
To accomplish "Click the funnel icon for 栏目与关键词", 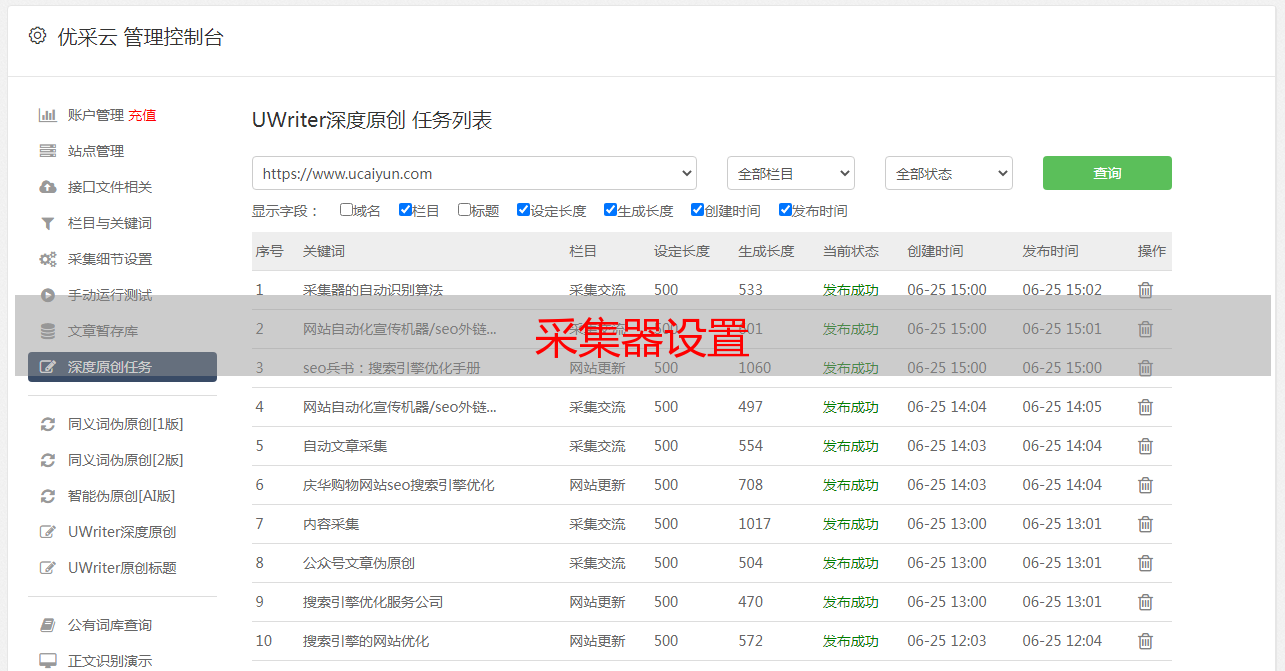I will coord(47,223).
